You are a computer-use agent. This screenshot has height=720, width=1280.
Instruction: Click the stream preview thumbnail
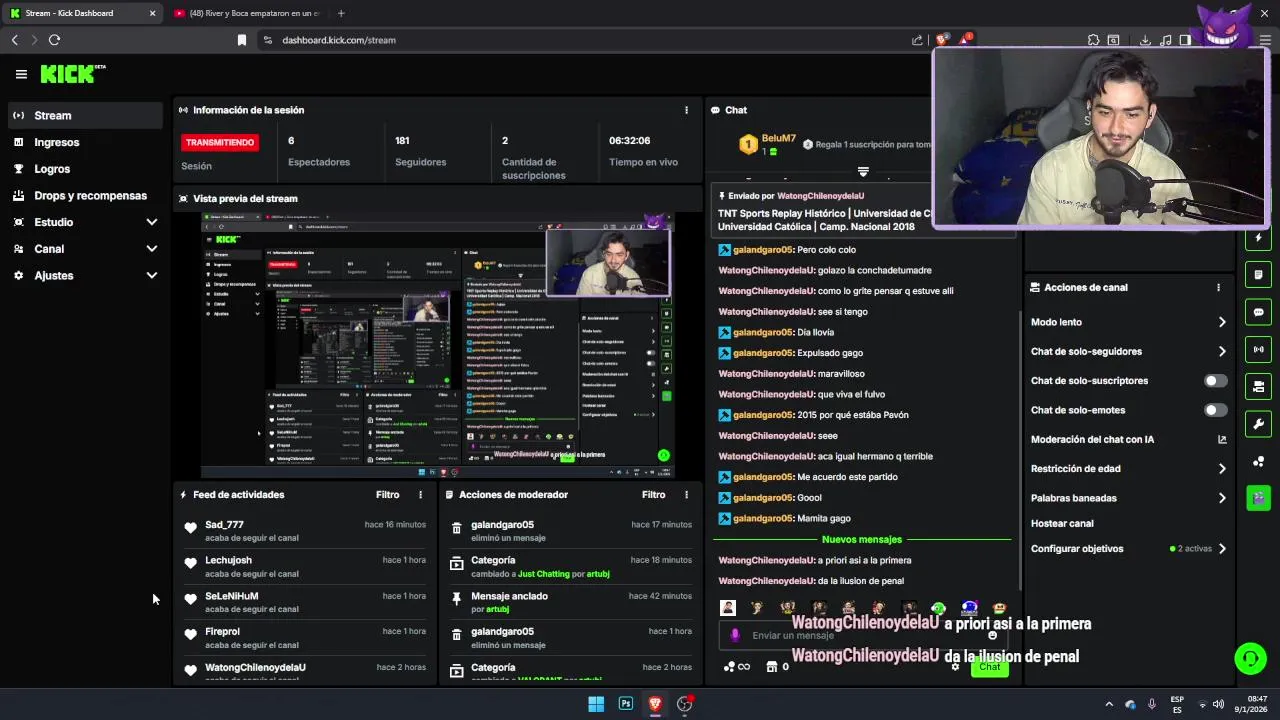coord(437,345)
